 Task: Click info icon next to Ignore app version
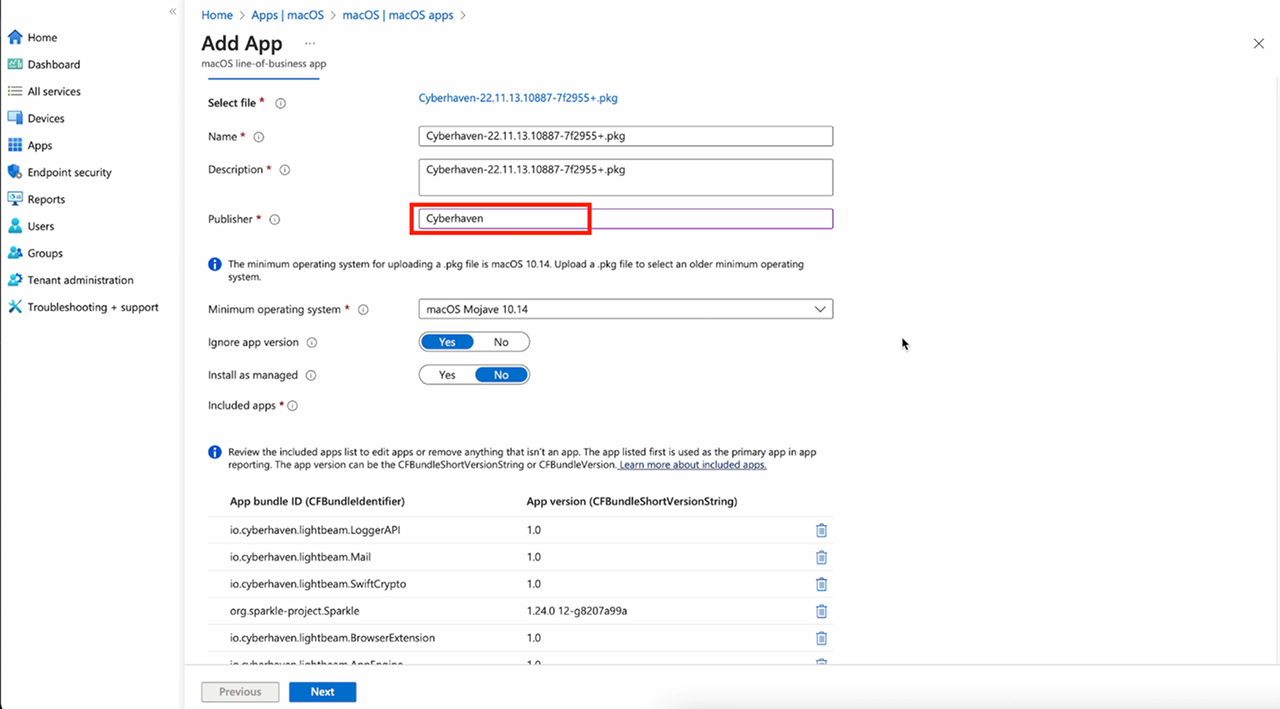pyautogui.click(x=311, y=342)
